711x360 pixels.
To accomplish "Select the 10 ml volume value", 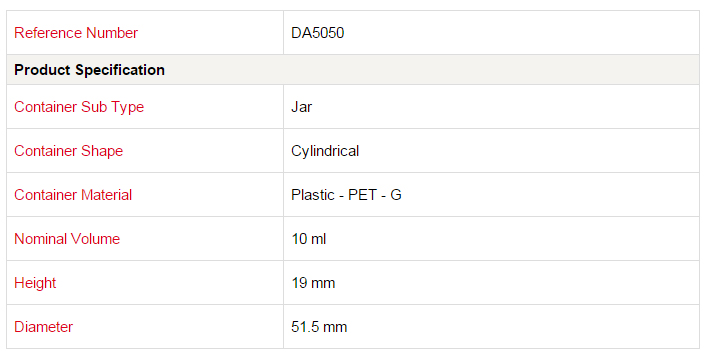I will point(309,239).
